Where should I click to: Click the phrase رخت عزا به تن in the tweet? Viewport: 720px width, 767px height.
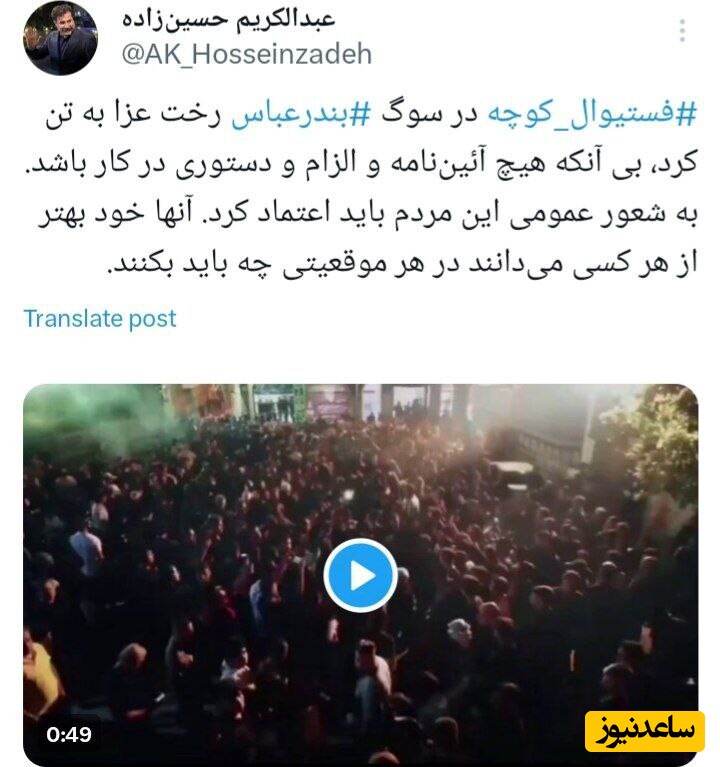pyautogui.click(x=133, y=114)
